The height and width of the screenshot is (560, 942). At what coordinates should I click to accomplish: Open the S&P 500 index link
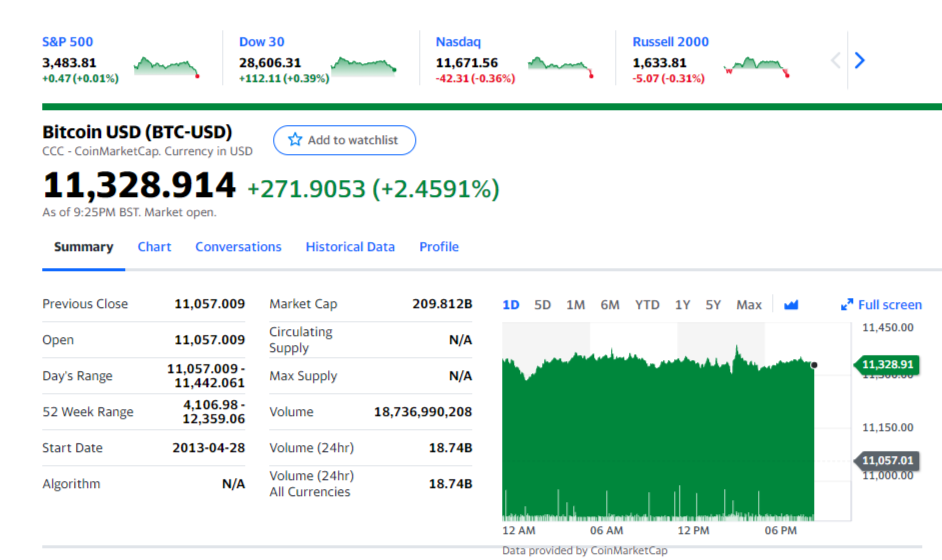coord(67,42)
